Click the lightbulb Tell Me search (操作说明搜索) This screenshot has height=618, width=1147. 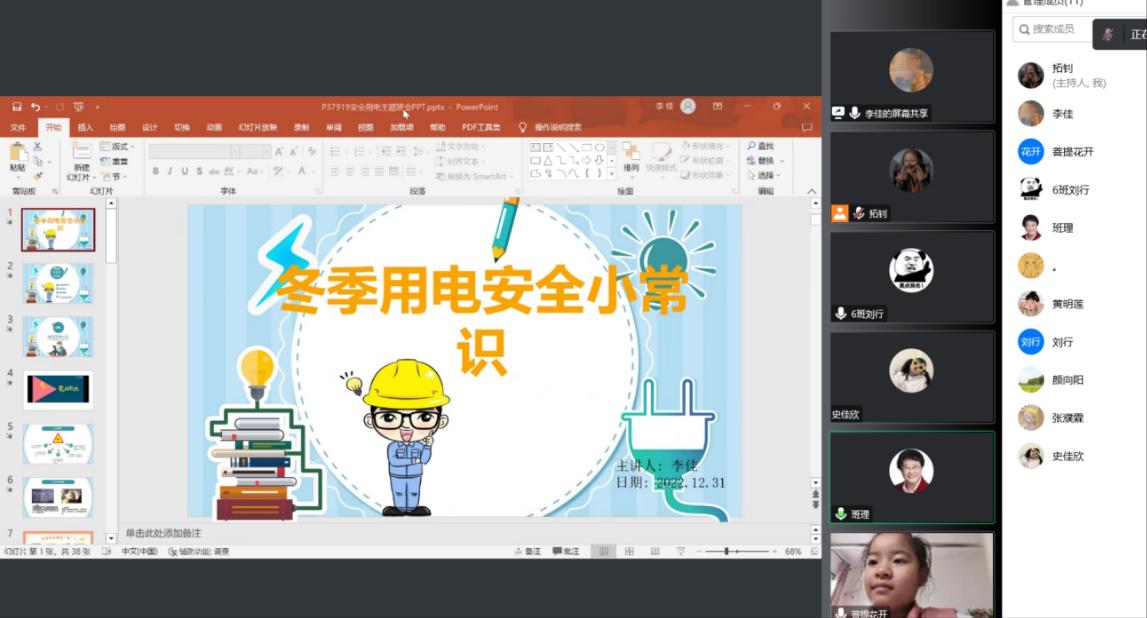(x=550, y=127)
